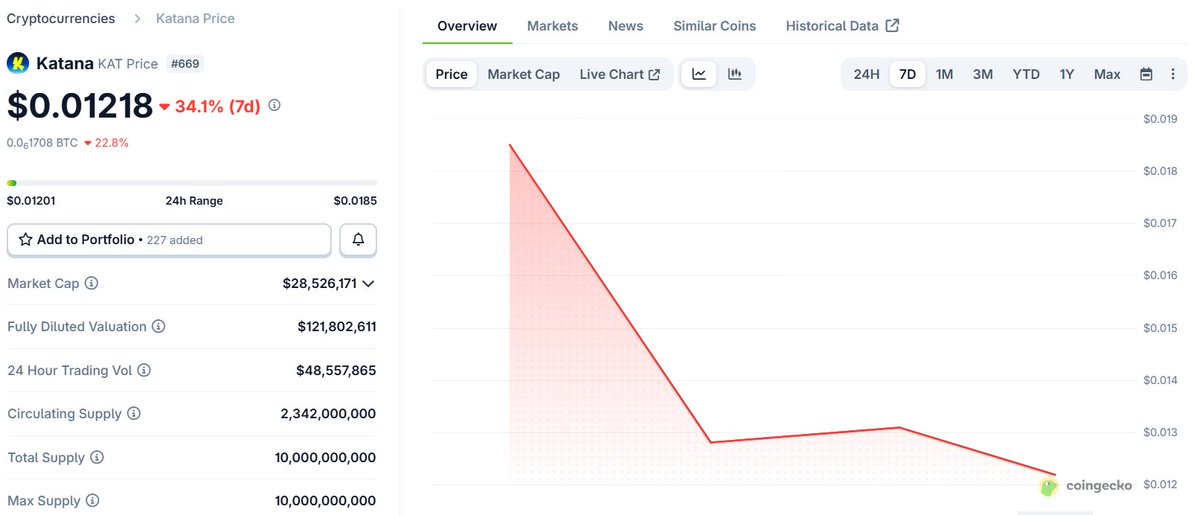Show Max Supply info icon
The height and width of the screenshot is (515, 1200).
click(92, 501)
